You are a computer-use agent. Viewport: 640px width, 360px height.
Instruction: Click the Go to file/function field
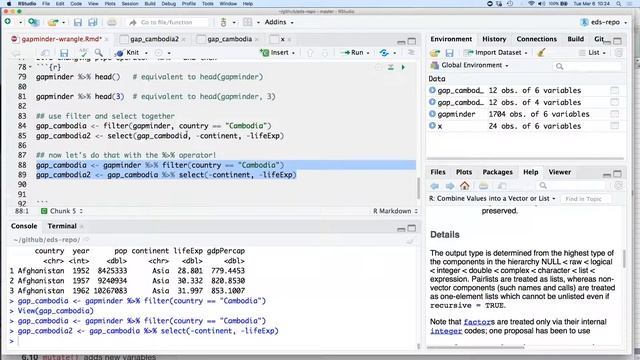click(x=167, y=22)
